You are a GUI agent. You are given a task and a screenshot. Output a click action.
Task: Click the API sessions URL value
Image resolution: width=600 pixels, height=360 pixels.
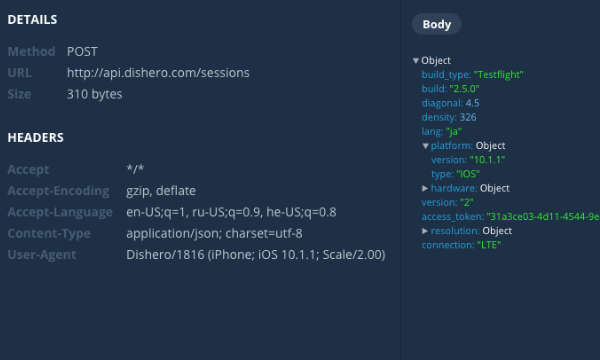point(158,73)
